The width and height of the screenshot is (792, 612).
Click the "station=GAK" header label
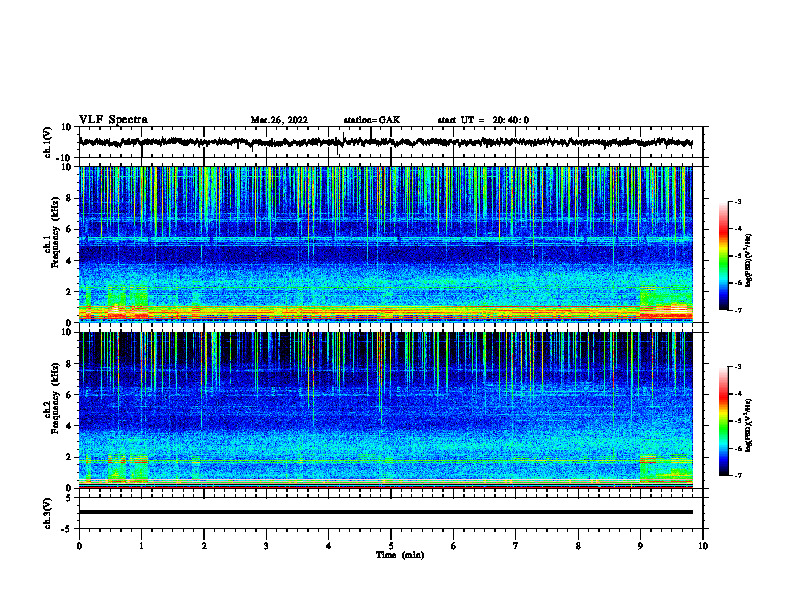click(x=372, y=120)
